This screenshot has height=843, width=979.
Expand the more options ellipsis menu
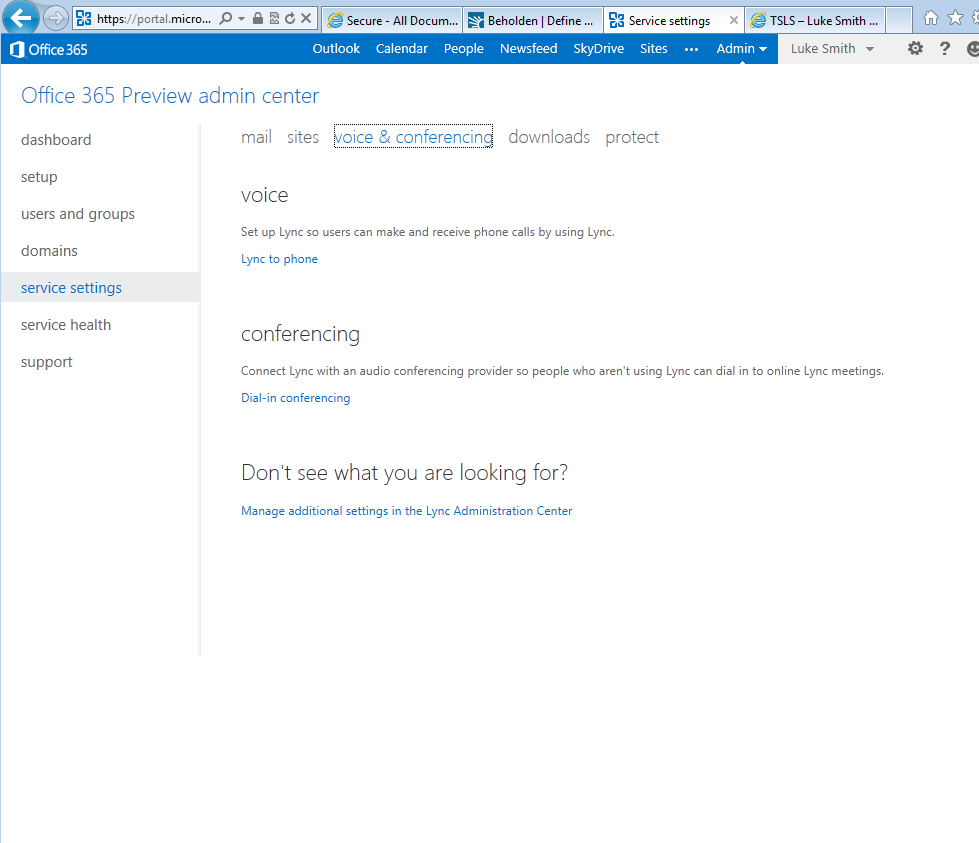691,49
